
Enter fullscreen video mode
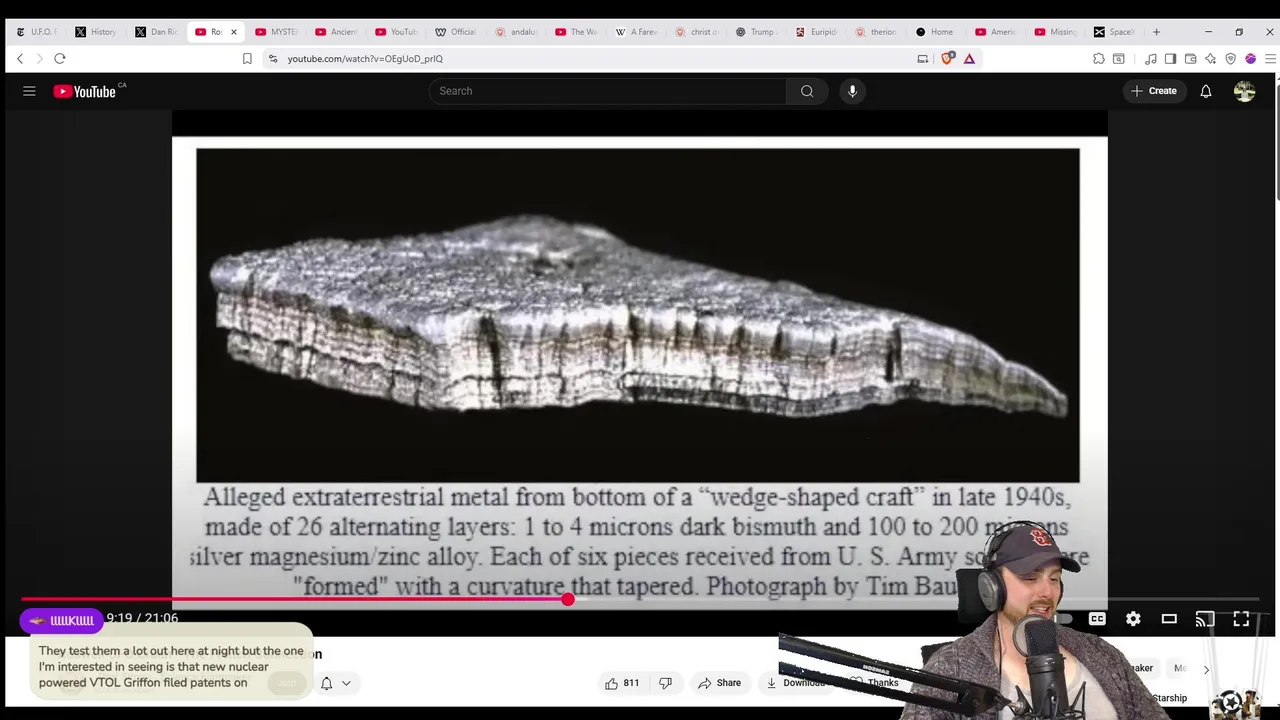pos(1241,620)
